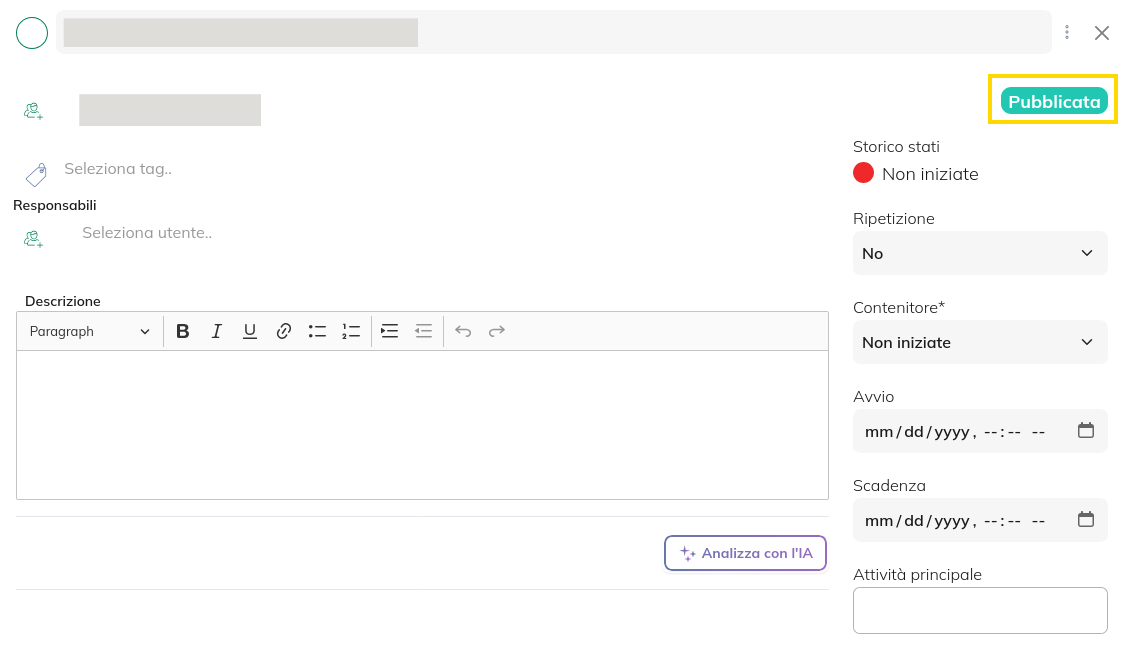Viewport: 1122px width, 648px height.
Task: Create a numbered list
Action: (x=351, y=331)
